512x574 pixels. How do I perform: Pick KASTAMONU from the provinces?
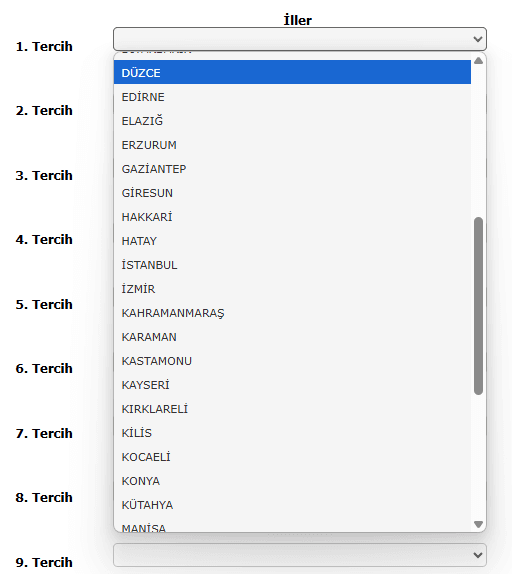[292, 361]
